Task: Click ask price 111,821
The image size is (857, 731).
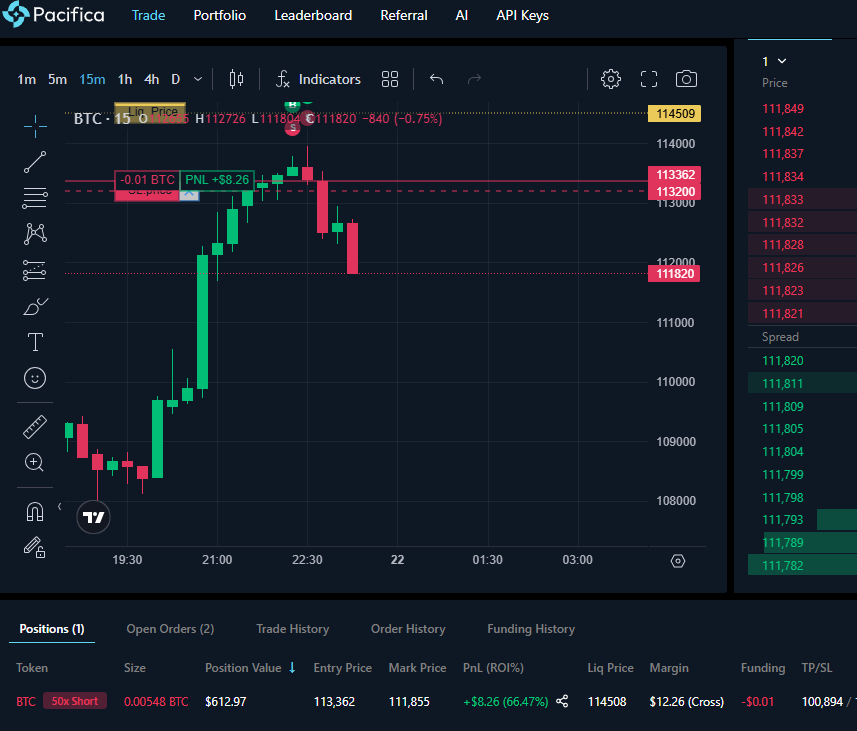Action: (x=783, y=314)
